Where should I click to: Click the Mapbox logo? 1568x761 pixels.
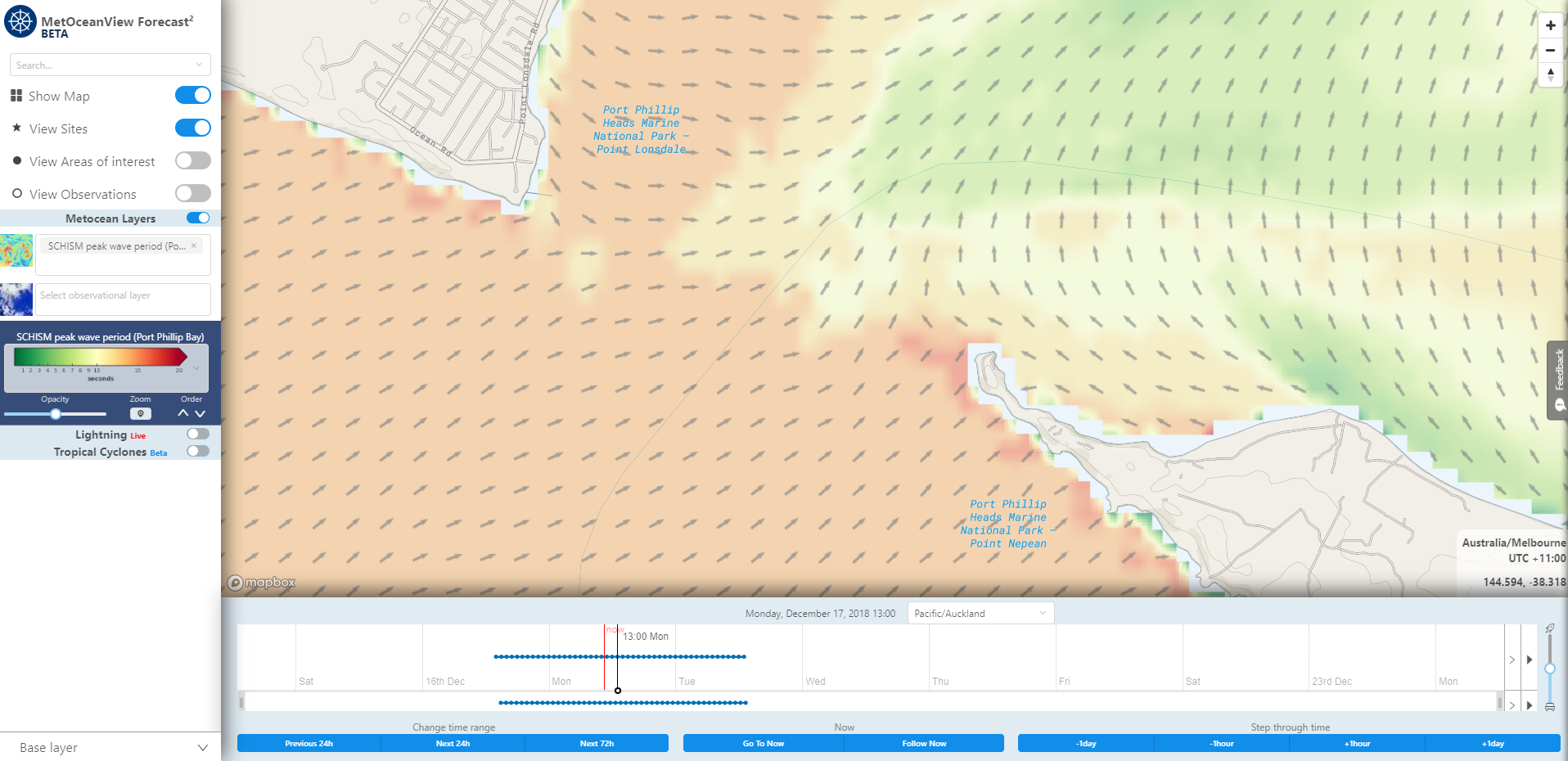pyautogui.click(x=261, y=583)
